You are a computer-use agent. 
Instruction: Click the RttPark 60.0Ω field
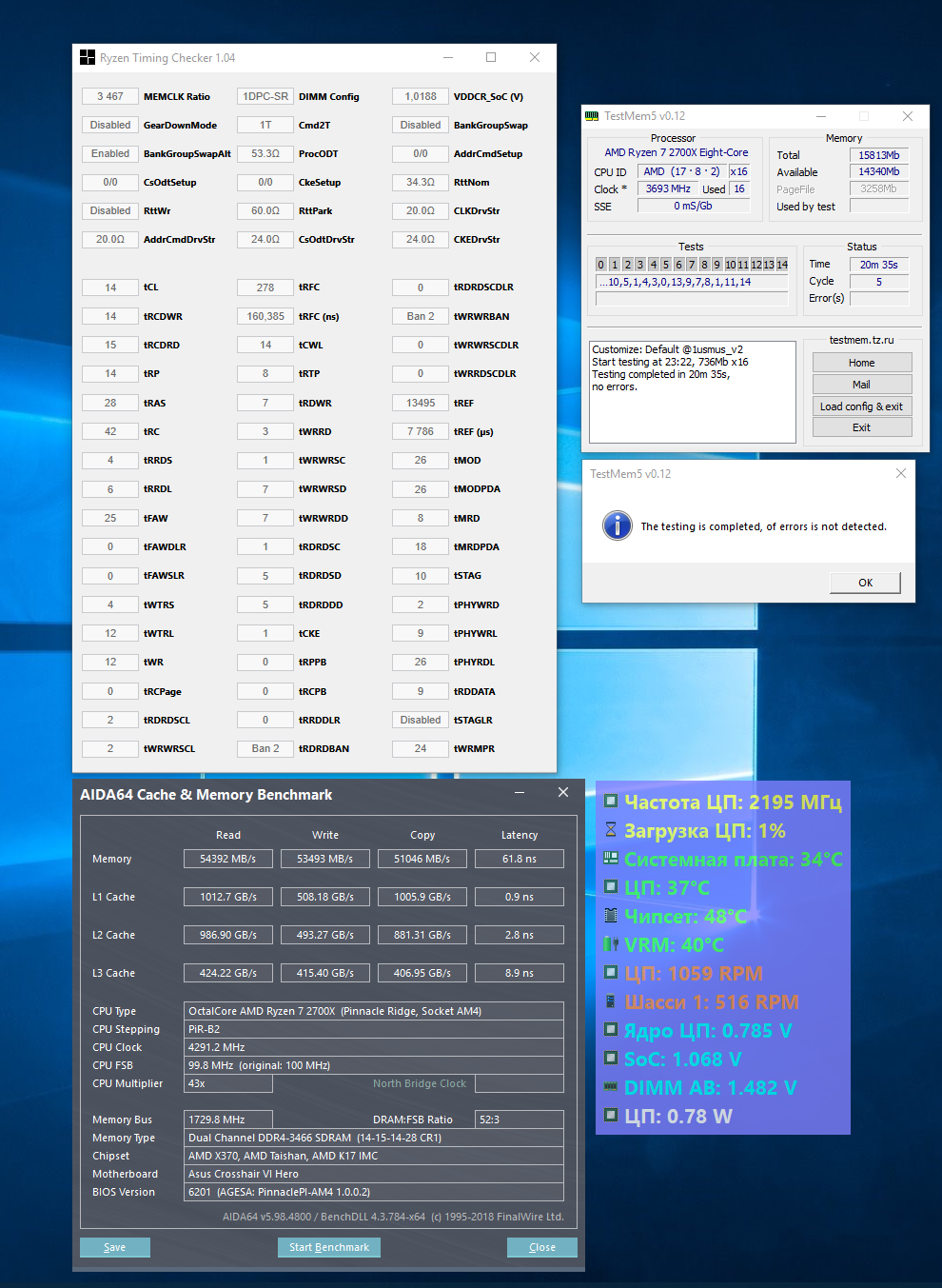click(265, 210)
